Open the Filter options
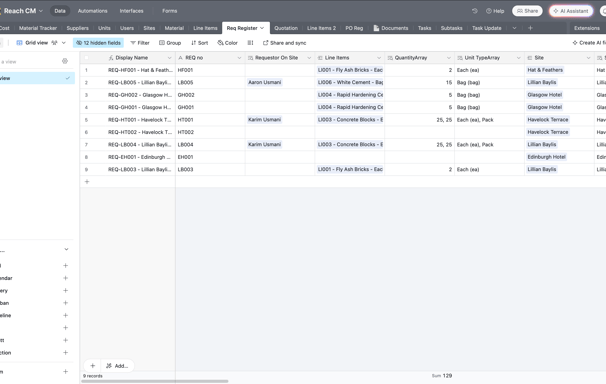 [x=140, y=43]
